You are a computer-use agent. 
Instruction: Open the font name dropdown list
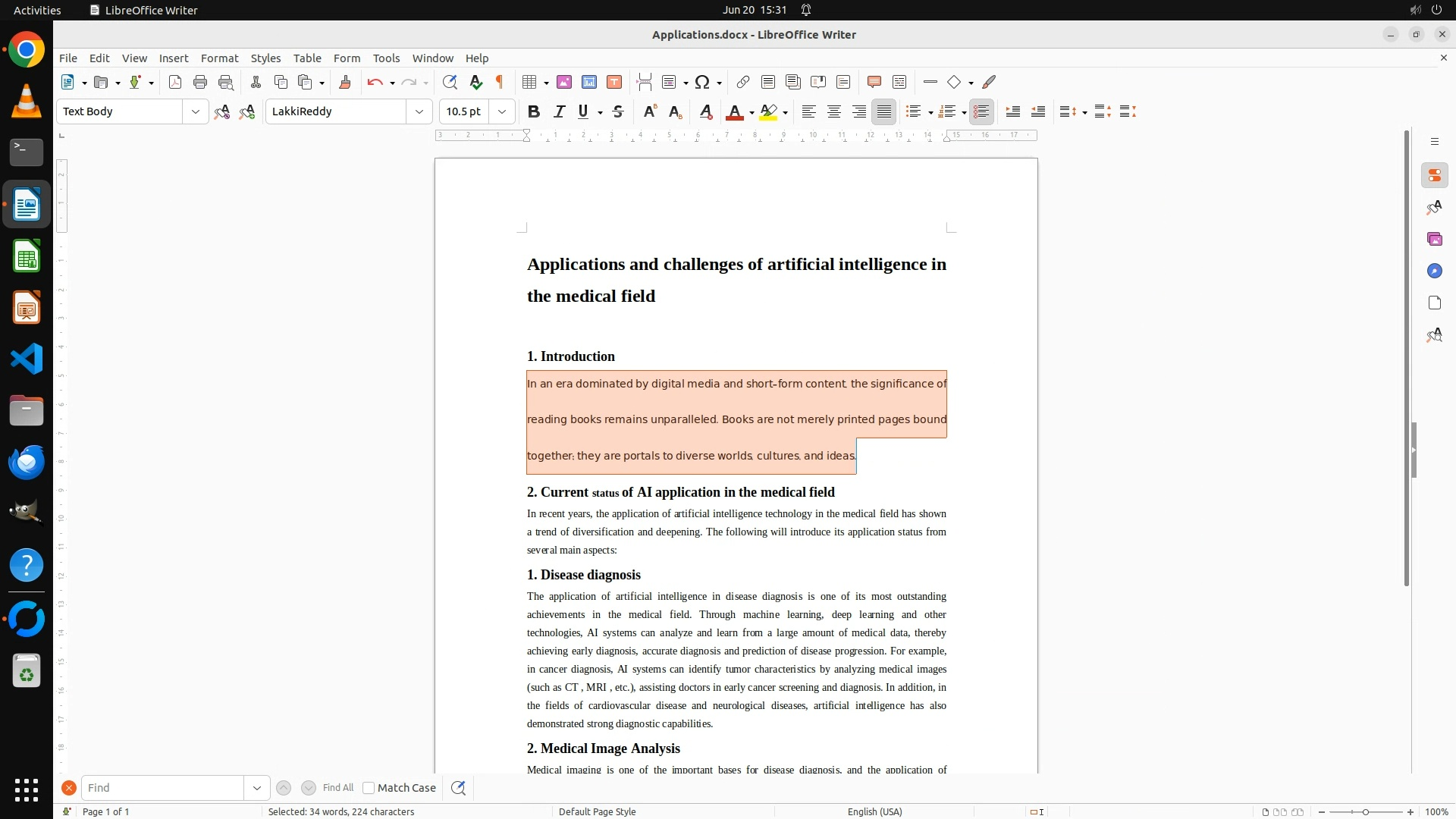(x=419, y=111)
